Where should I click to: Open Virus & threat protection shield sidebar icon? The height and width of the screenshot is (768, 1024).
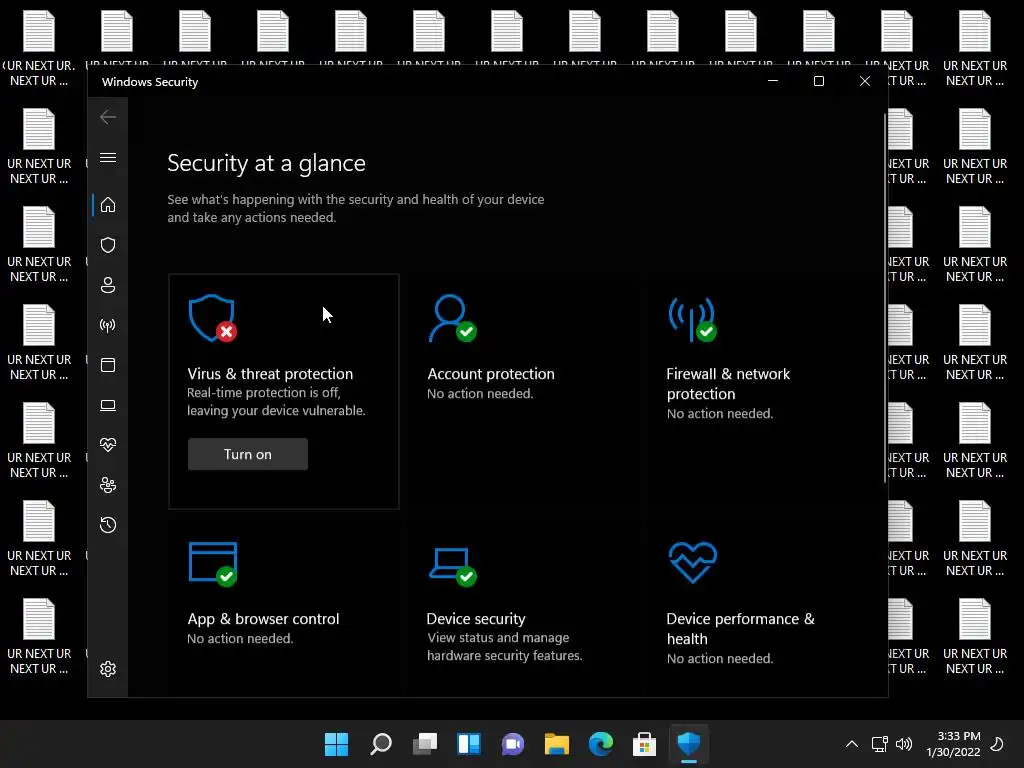tap(108, 245)
